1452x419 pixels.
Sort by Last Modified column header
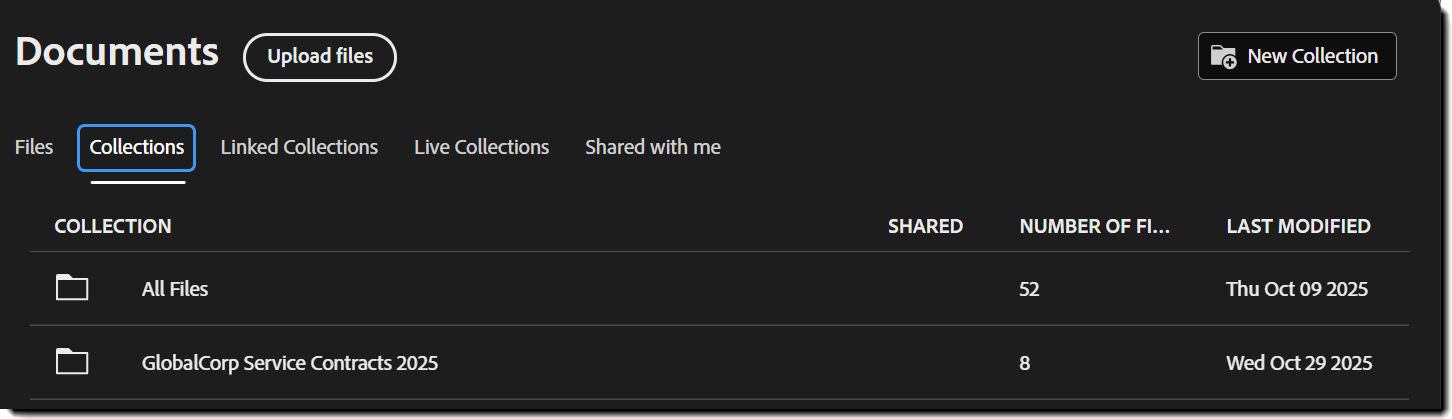(x=1298, y=226)
